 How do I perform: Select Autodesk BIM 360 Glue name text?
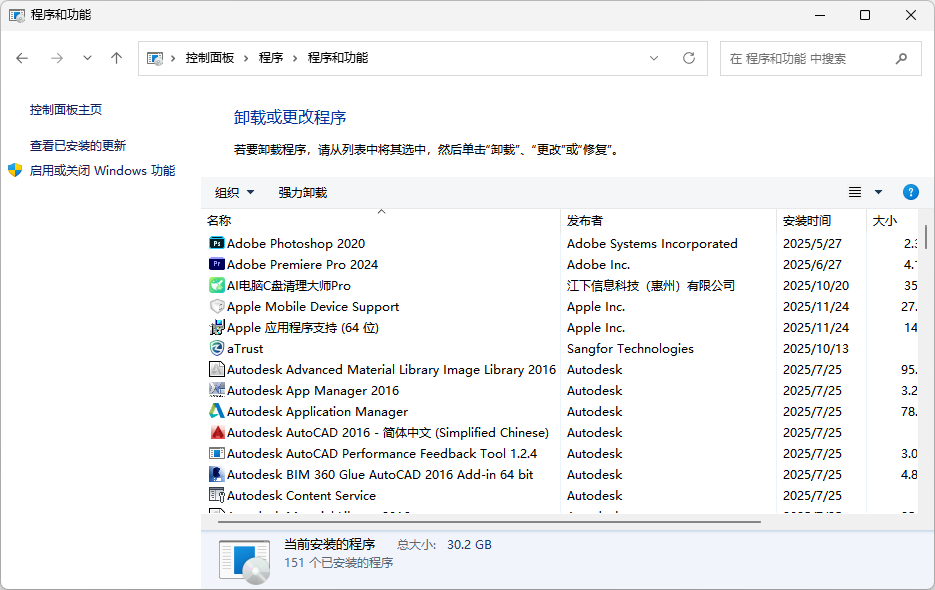coord(380,474)
